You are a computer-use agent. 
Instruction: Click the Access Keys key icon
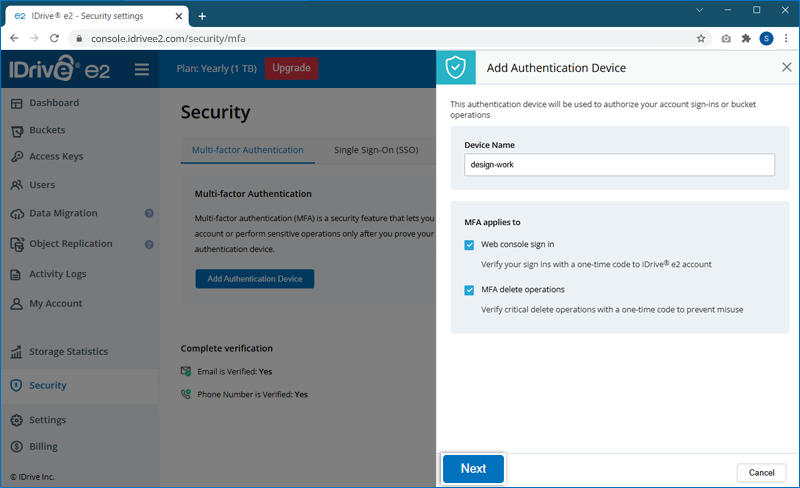click(x=17, y=157)
